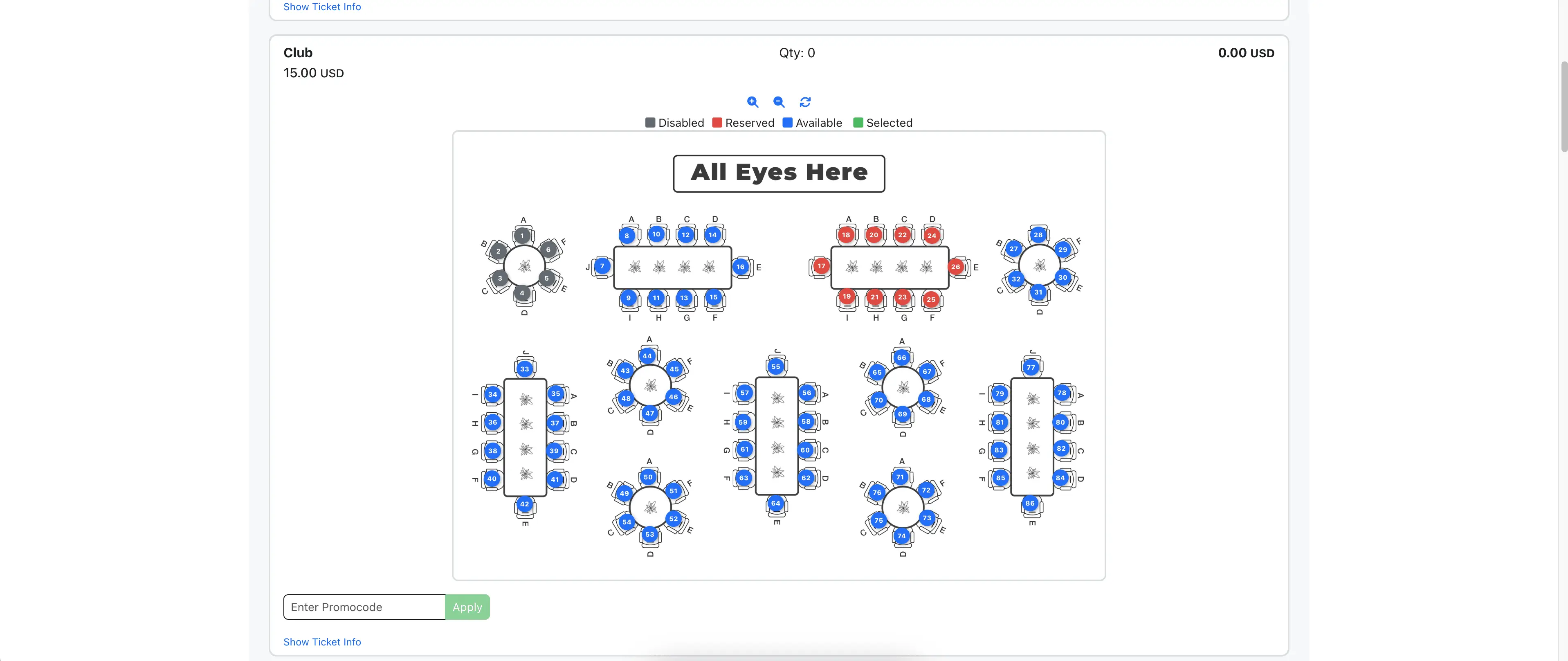Open Show Ticket Info at the bottom

point(322,641)
